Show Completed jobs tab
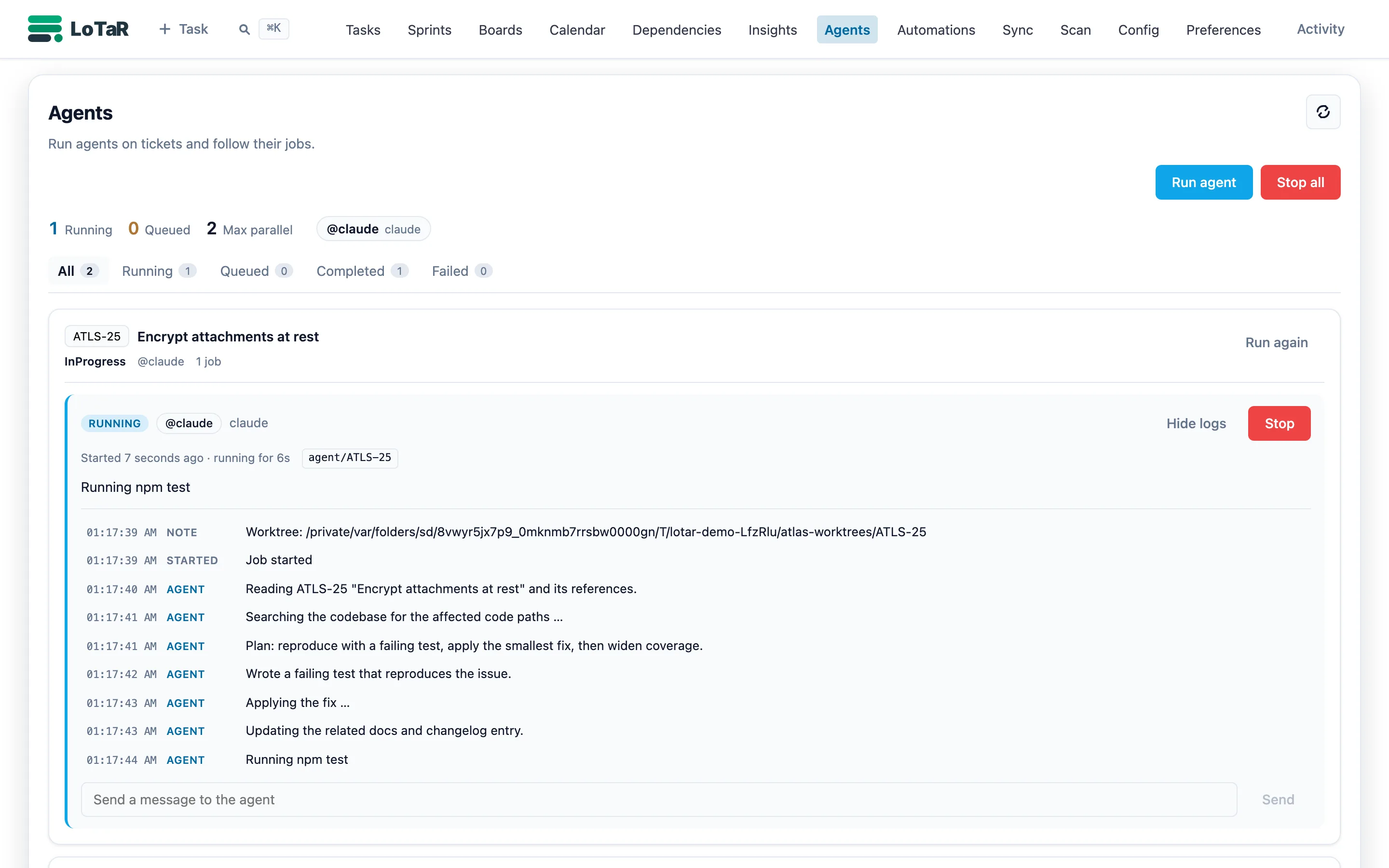The height and width of the screenshot is (868, 1389). [x=362, y=271]
